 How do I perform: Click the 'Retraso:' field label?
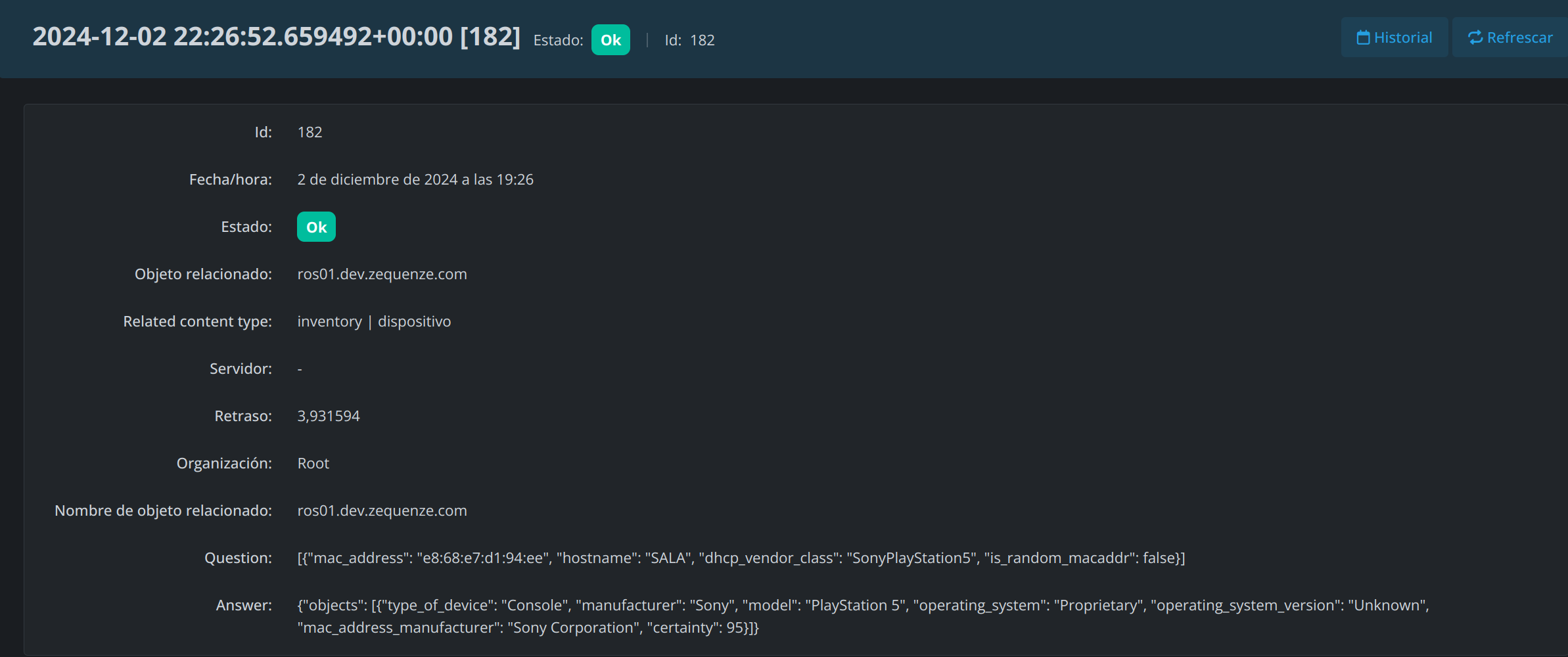click(x=242, y=417)
